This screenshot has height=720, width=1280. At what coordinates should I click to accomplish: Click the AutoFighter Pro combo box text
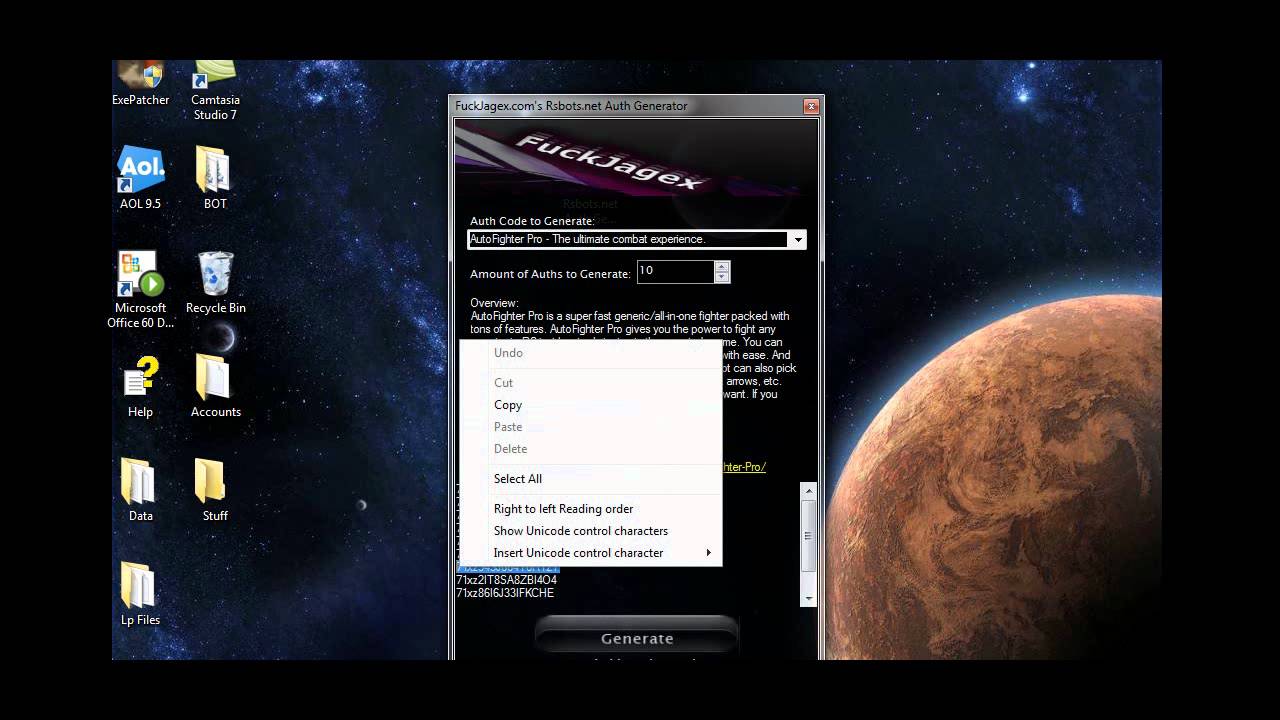pos(628,240)
